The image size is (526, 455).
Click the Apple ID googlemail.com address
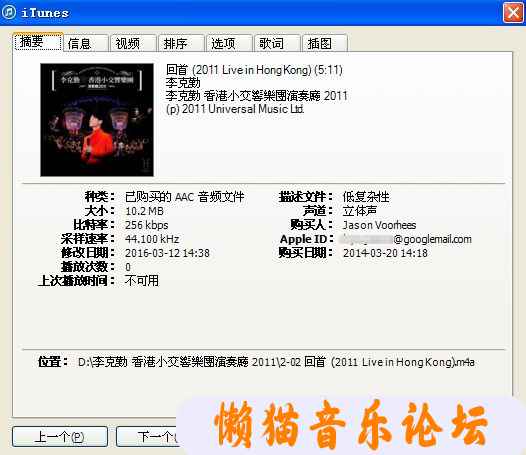(x=405, y=239)
